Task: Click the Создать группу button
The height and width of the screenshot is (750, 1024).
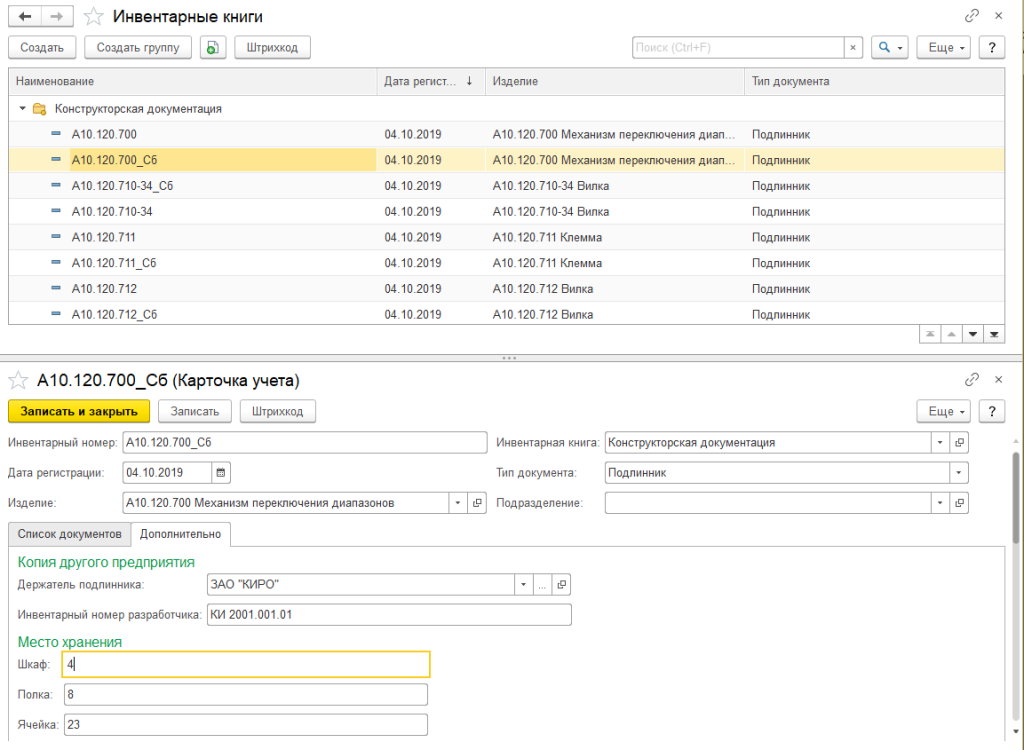Action: [x=138, y=47]
